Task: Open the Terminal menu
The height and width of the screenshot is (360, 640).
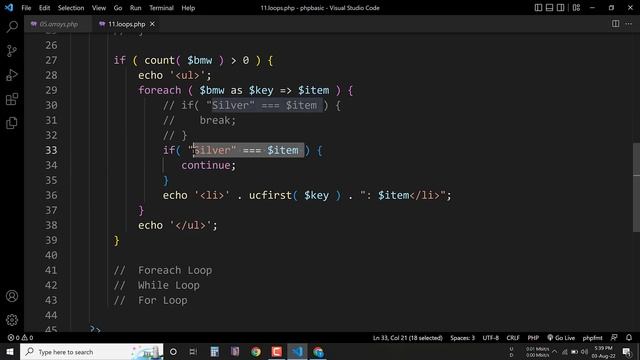Action: pyautogui.click(x=161, y=8)
